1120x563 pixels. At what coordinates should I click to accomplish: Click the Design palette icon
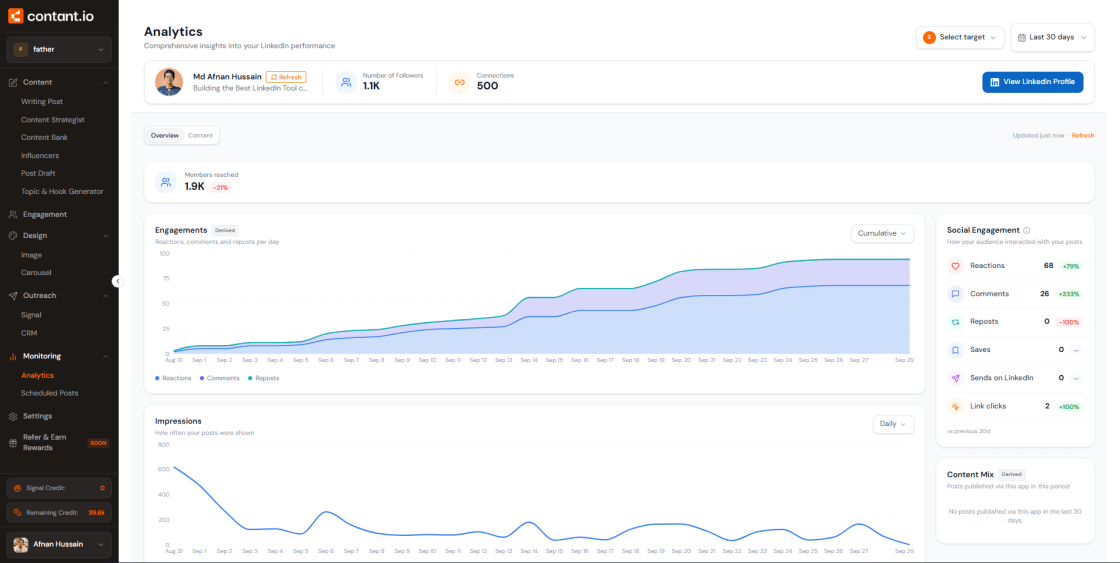click(x=13, y=235)
